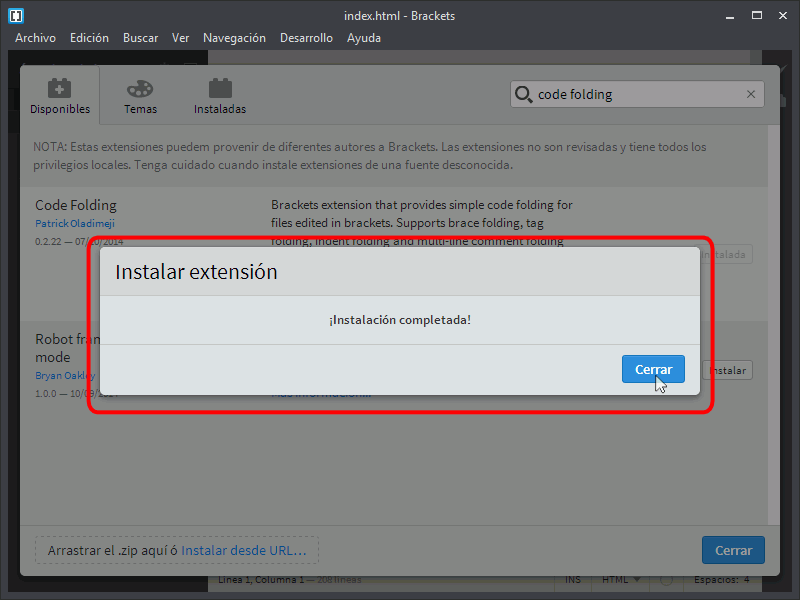Open the "Instalar desde URL…" link
Image resolution: width=800 pixels, height=600 pixels.
click(x=244, y=551)
